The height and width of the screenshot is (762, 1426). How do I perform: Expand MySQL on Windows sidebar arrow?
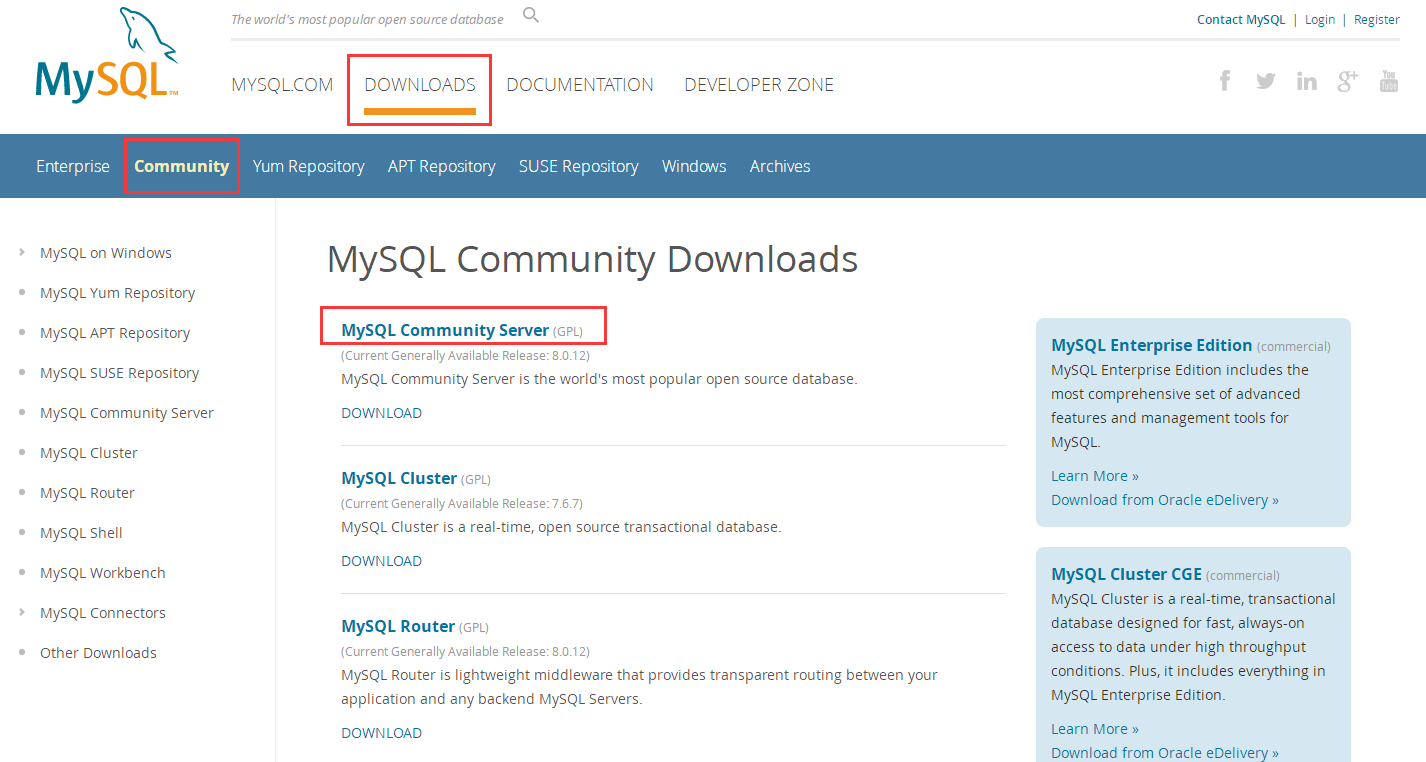coord(22,253)
